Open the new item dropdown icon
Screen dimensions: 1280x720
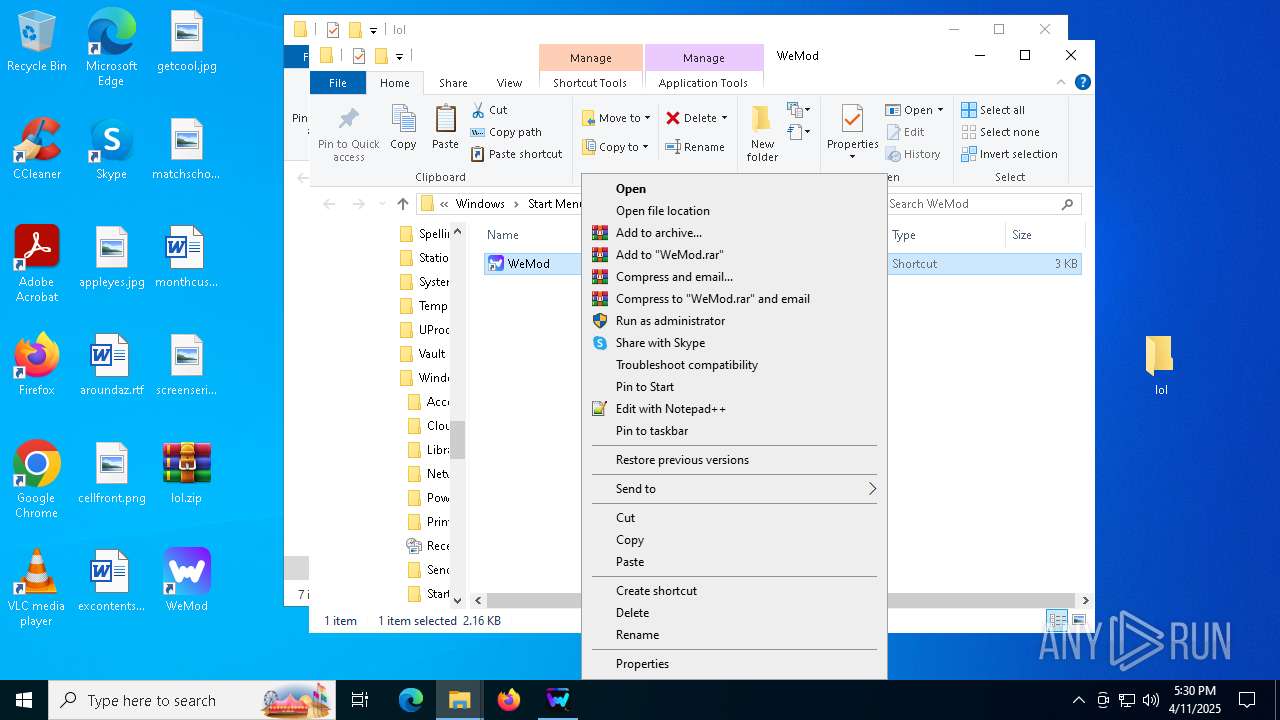point(798,110)
